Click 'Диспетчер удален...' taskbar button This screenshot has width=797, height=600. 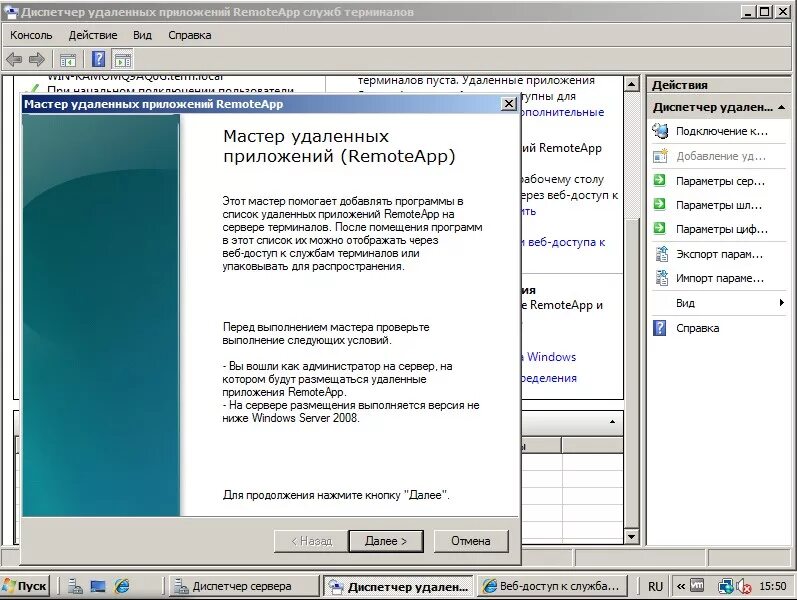point(398,586)
